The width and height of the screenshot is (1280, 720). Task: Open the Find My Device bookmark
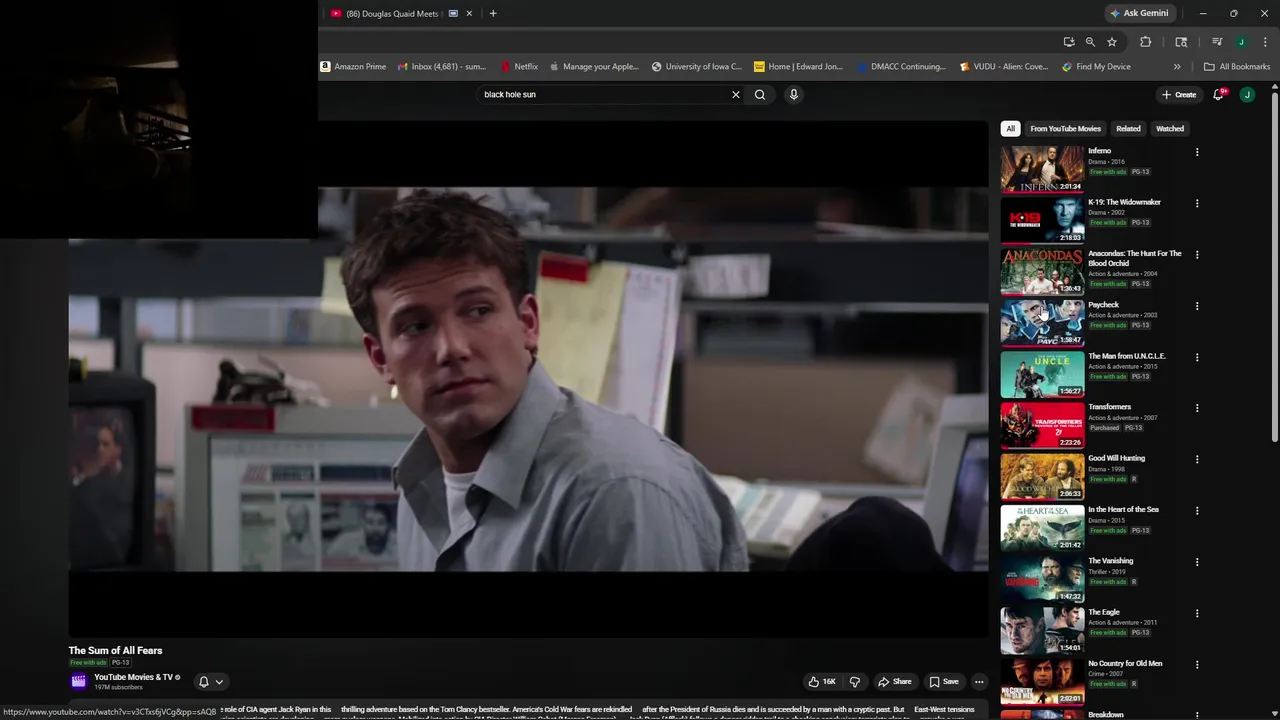1096,67
